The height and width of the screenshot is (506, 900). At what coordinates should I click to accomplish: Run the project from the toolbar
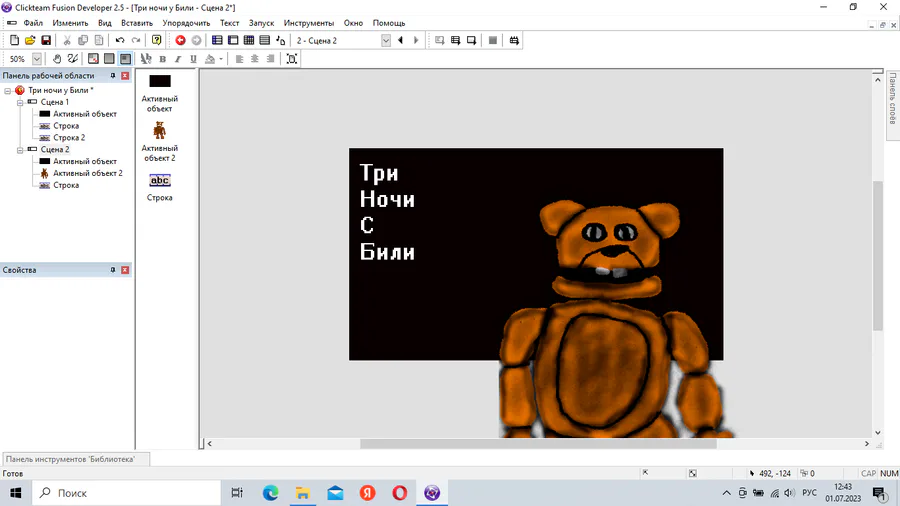click(x=440, y=40)
